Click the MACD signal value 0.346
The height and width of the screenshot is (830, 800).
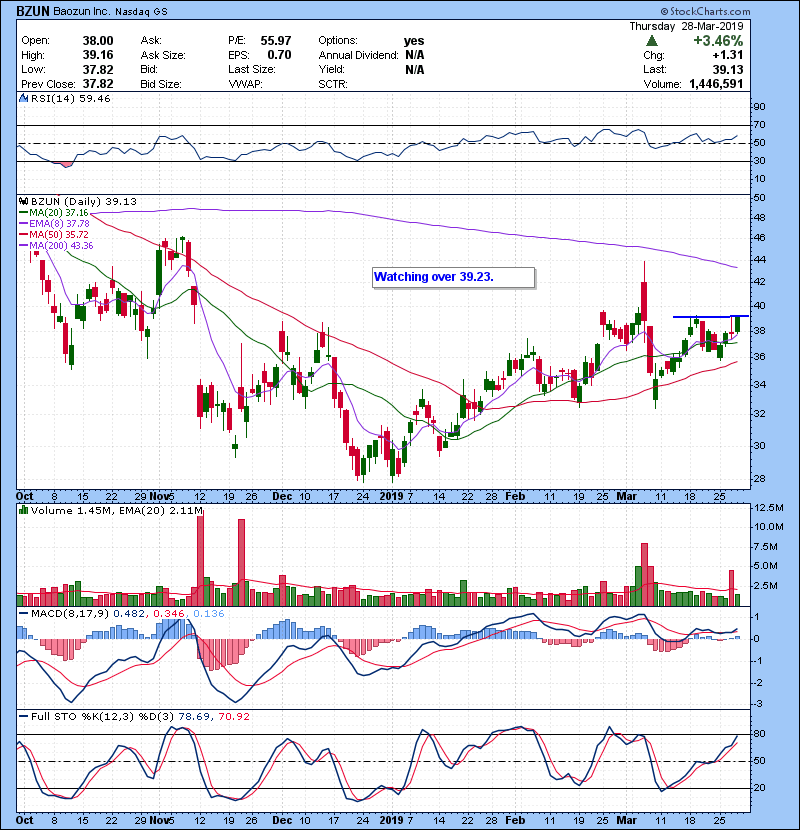point(169,614)
